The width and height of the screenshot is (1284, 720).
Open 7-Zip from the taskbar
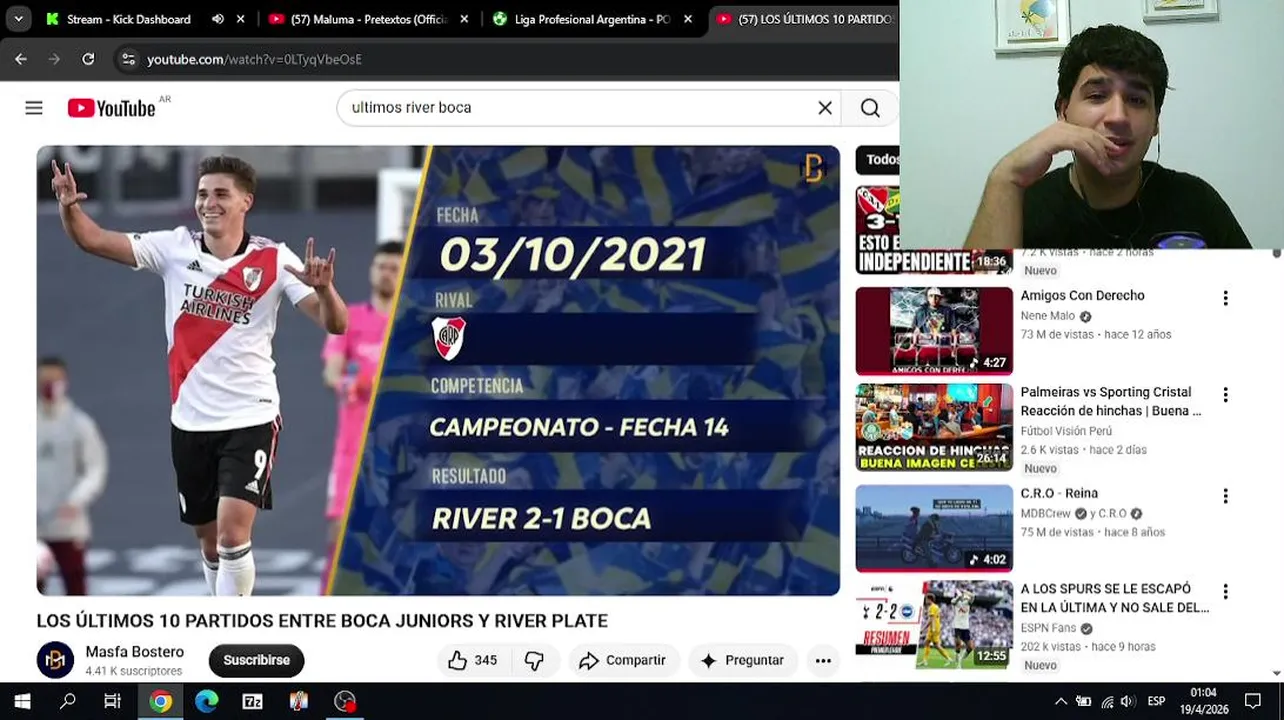[x=252, y=701]
